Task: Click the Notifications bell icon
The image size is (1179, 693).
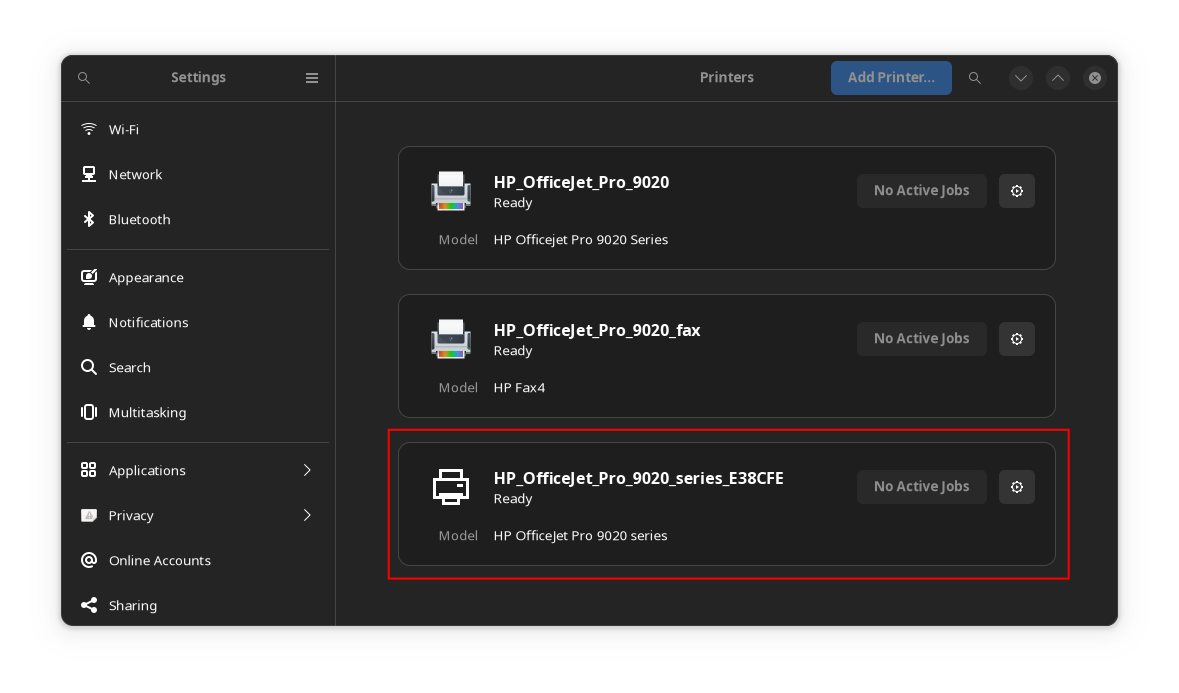Action: (89, 322)
